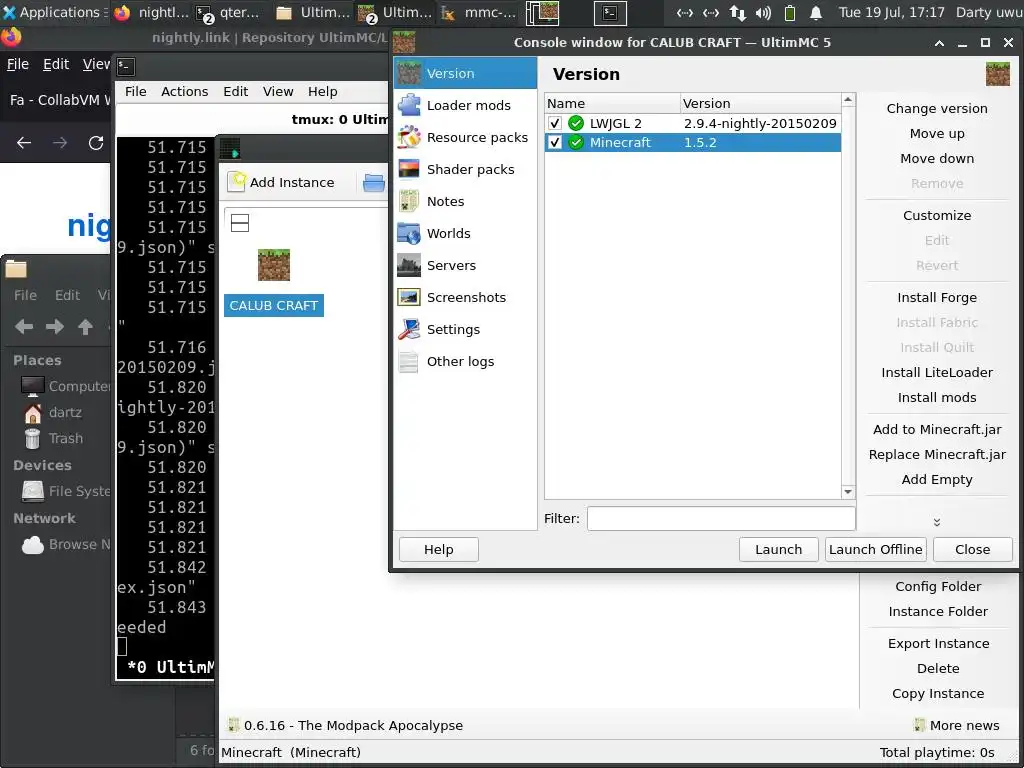1024x768 pixels.
Task: Click the network transfer arrows tray icon
Action: (737, 12)
